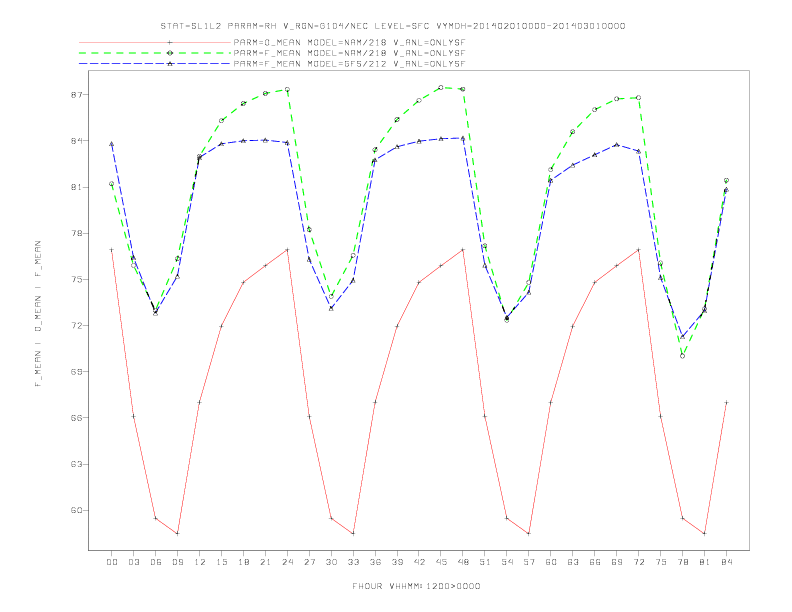792x612 pixels.
Task: Click the x-axis tick label 84
Action: click(727, 562)
